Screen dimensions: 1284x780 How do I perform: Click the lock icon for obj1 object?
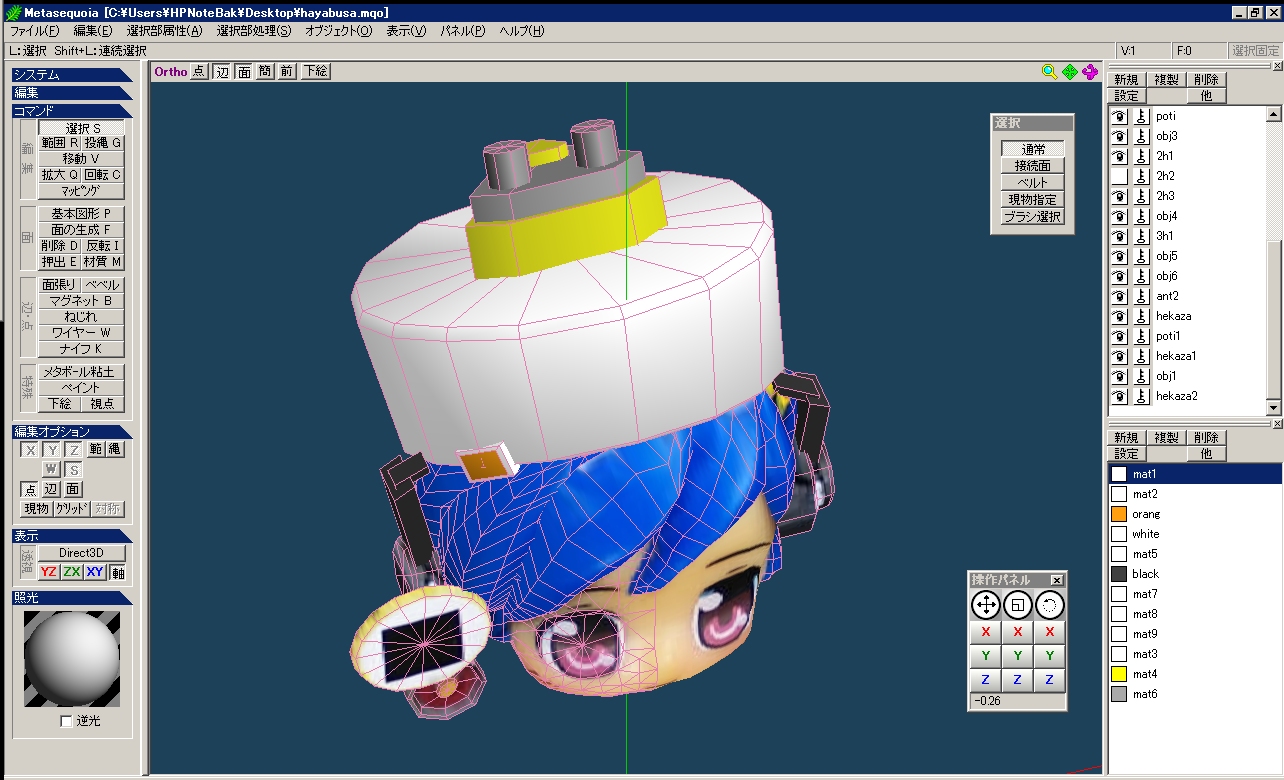(x=1141, y=376)
